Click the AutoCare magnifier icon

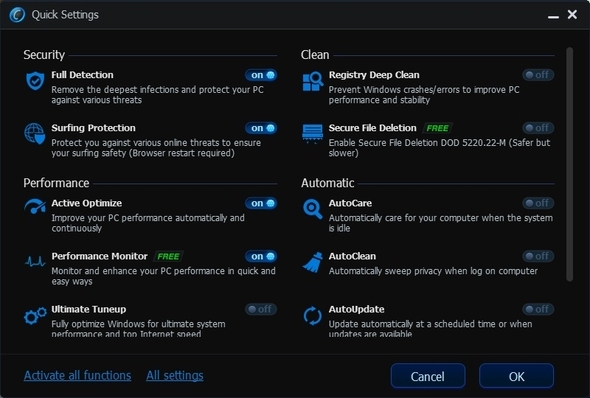click(312, 209)
